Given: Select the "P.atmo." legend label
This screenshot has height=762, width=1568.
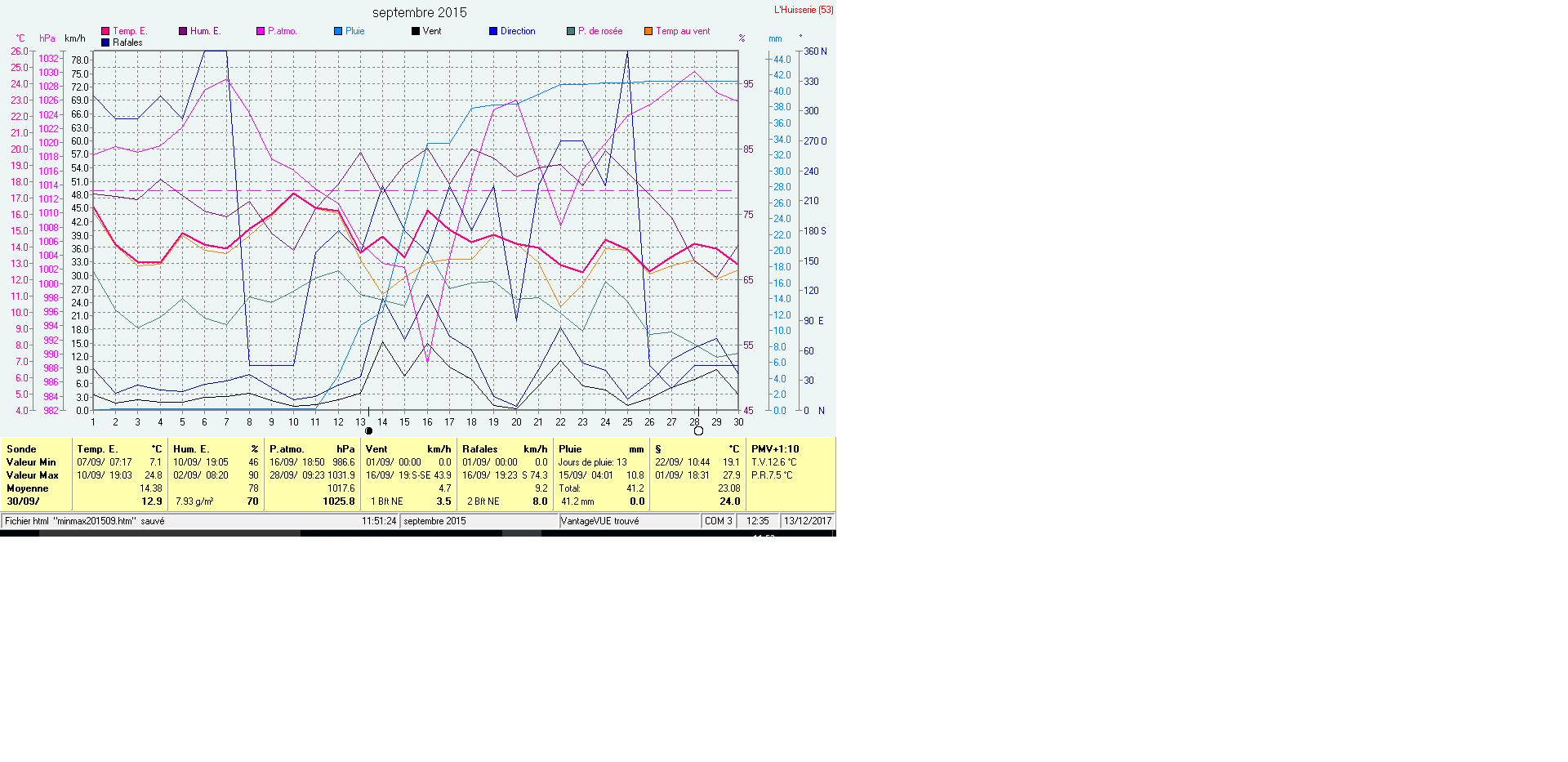Looking at the screenshot, I should (x=283, y=31).
